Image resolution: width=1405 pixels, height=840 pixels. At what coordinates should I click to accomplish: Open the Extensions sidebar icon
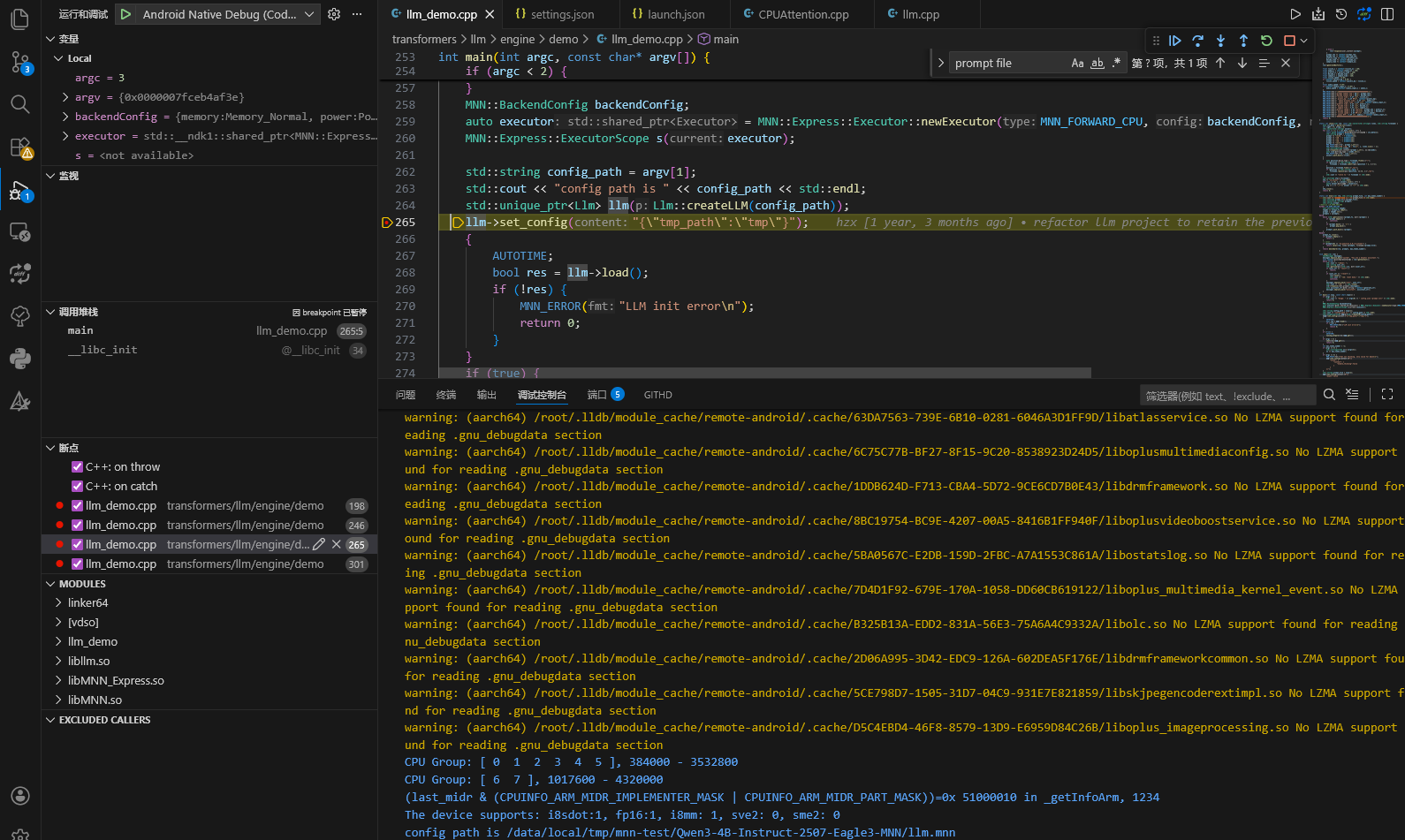[x=19, y=148]
